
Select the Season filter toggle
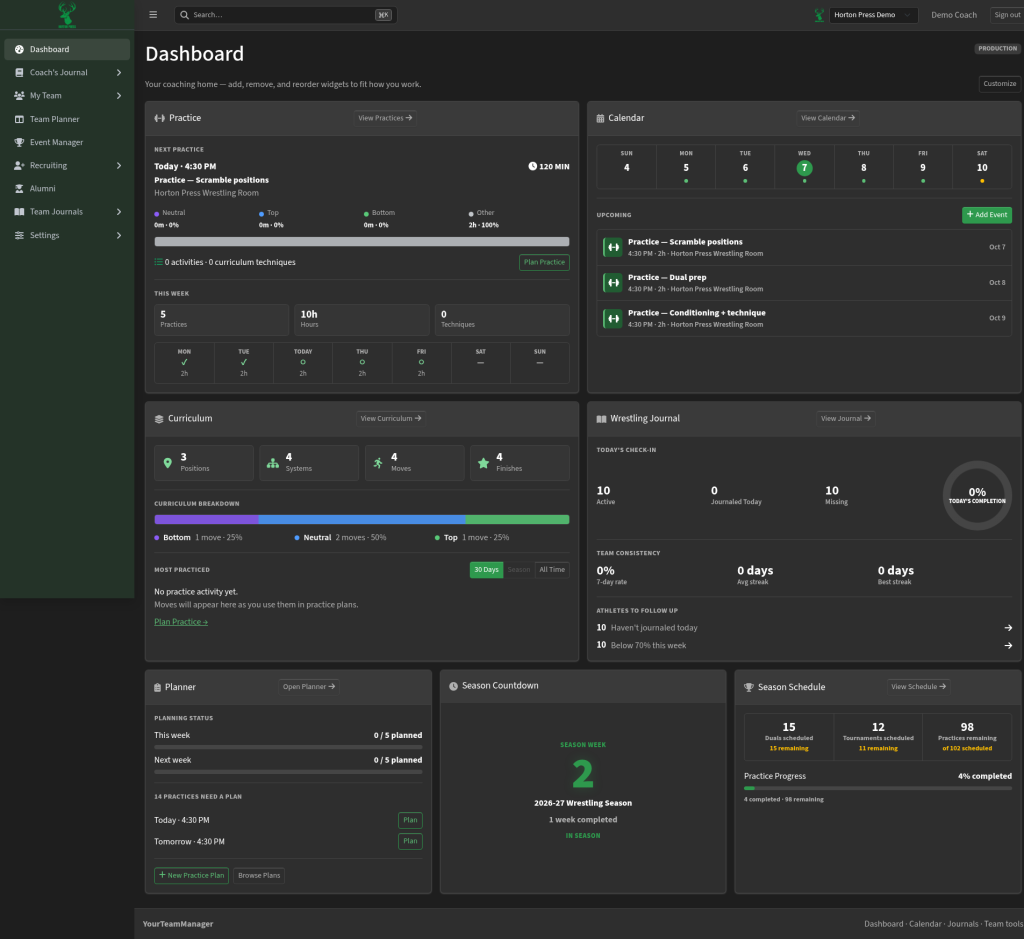519,569
